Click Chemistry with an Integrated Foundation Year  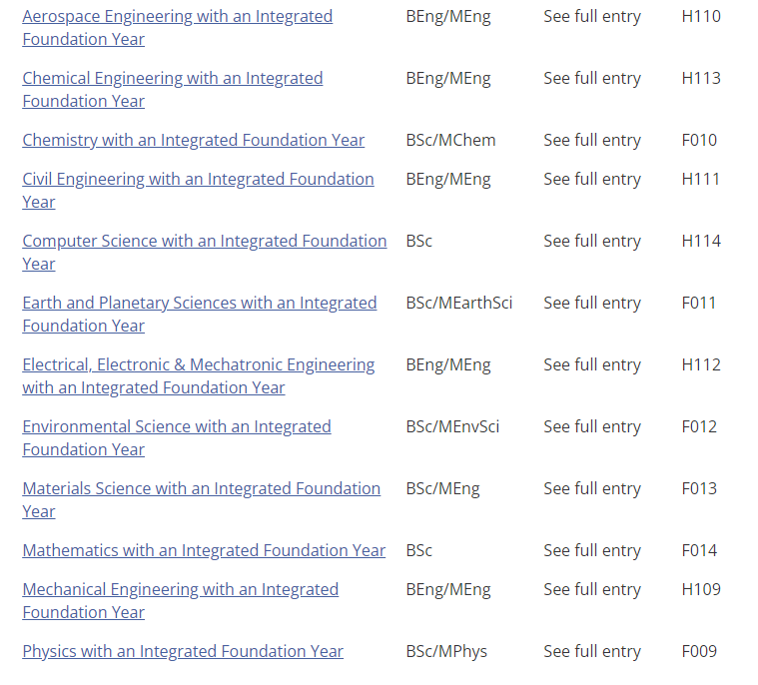coord(193,140)
